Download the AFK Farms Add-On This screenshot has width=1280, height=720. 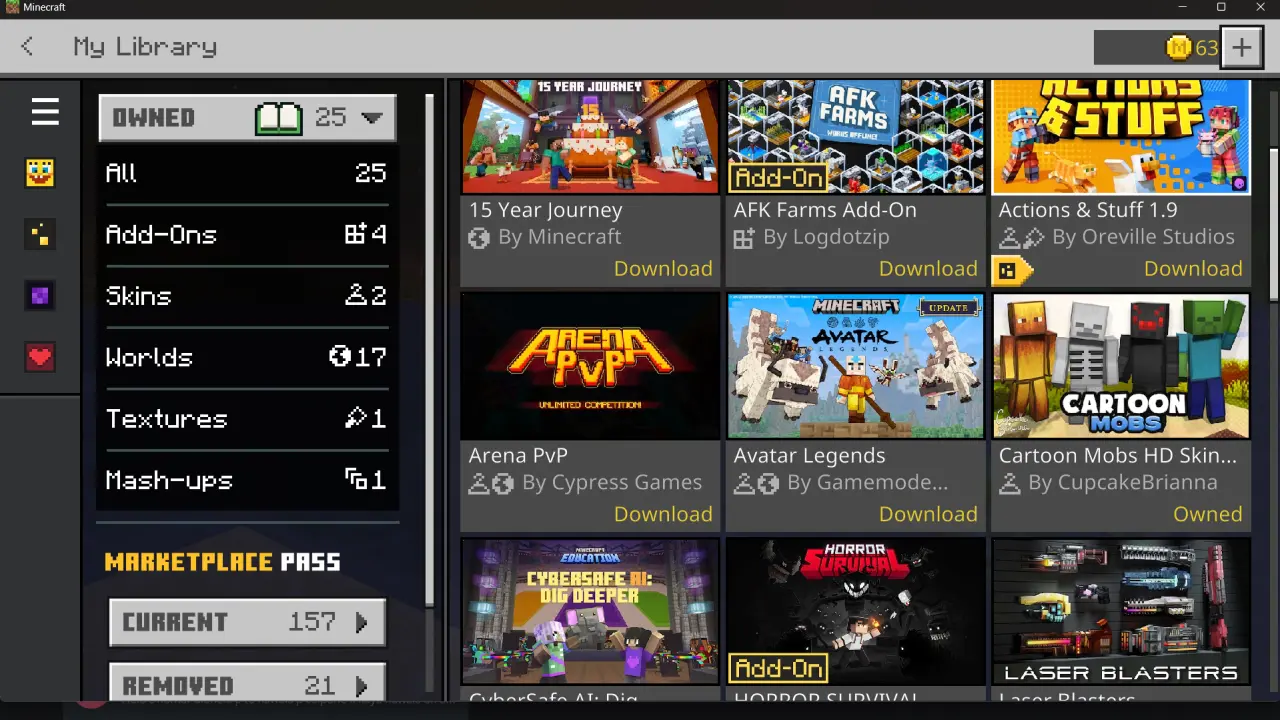click(928, 269)
